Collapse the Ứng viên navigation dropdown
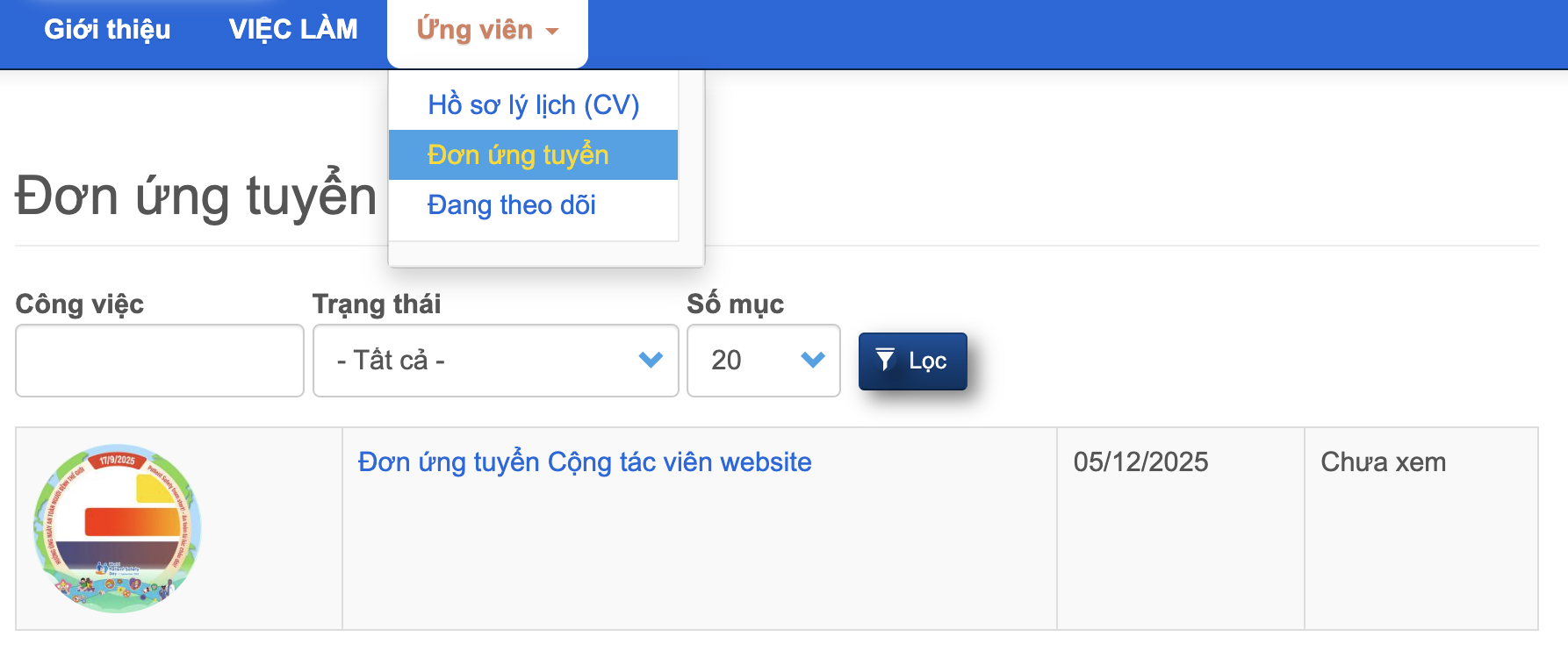Image resolution: width=1568 pixels, height=651 pixels. click(475, 31)
